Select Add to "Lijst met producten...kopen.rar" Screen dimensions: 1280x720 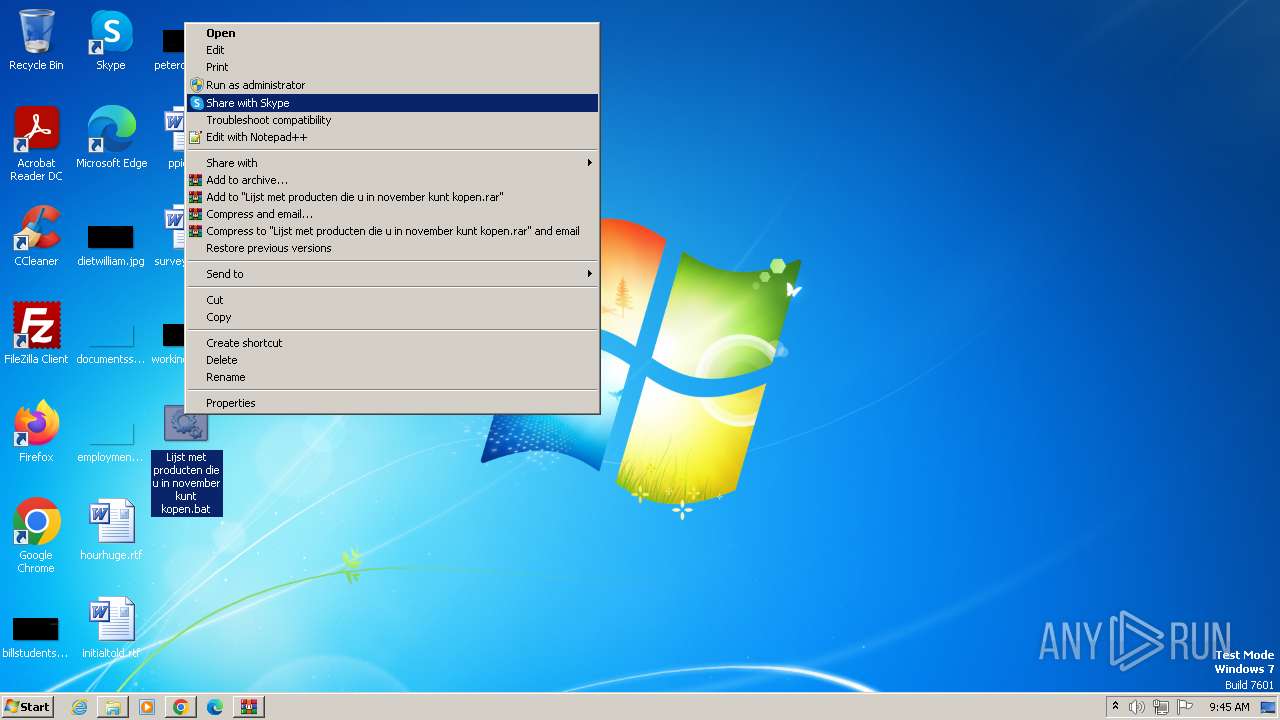[x=392, y=197]
